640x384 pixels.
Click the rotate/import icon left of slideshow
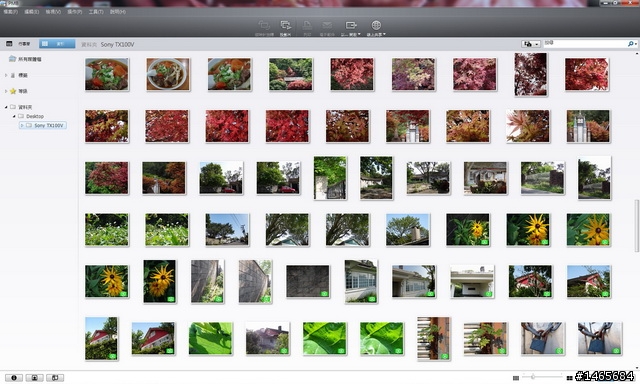[264, 25]
